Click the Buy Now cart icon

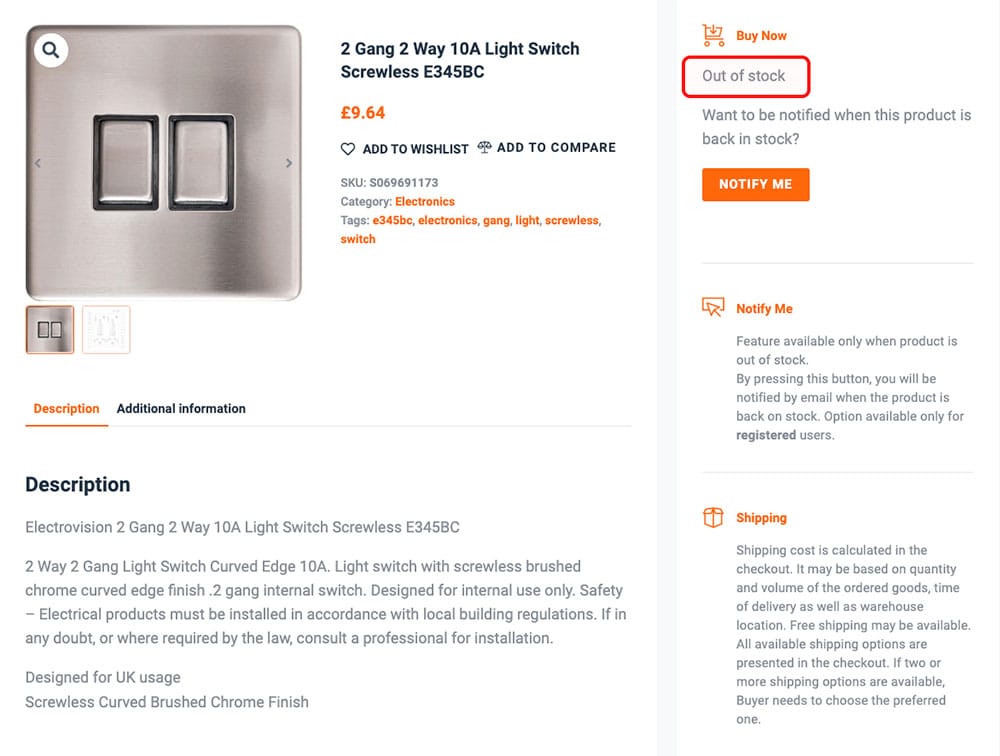click(713, 35)
